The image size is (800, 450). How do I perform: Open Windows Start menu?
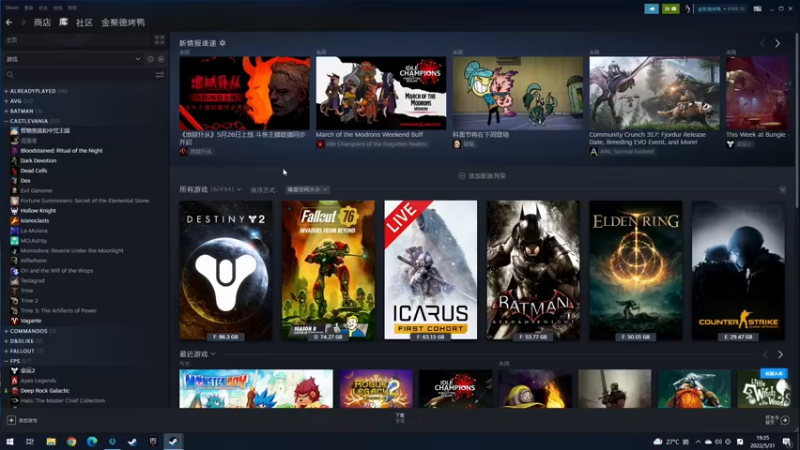click(10, 441)
